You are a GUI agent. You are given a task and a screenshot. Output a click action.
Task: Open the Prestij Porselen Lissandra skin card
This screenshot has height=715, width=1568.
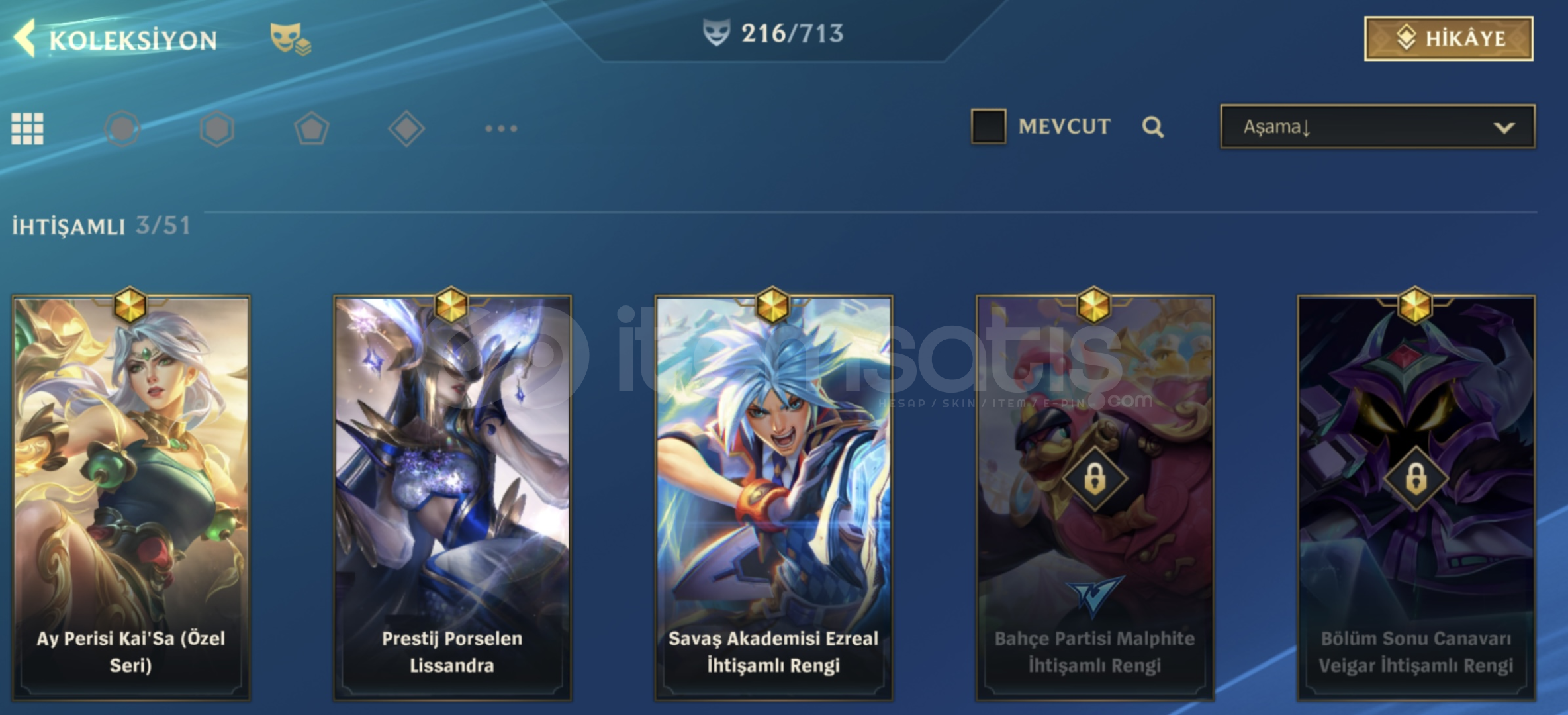tap(452, 497)
